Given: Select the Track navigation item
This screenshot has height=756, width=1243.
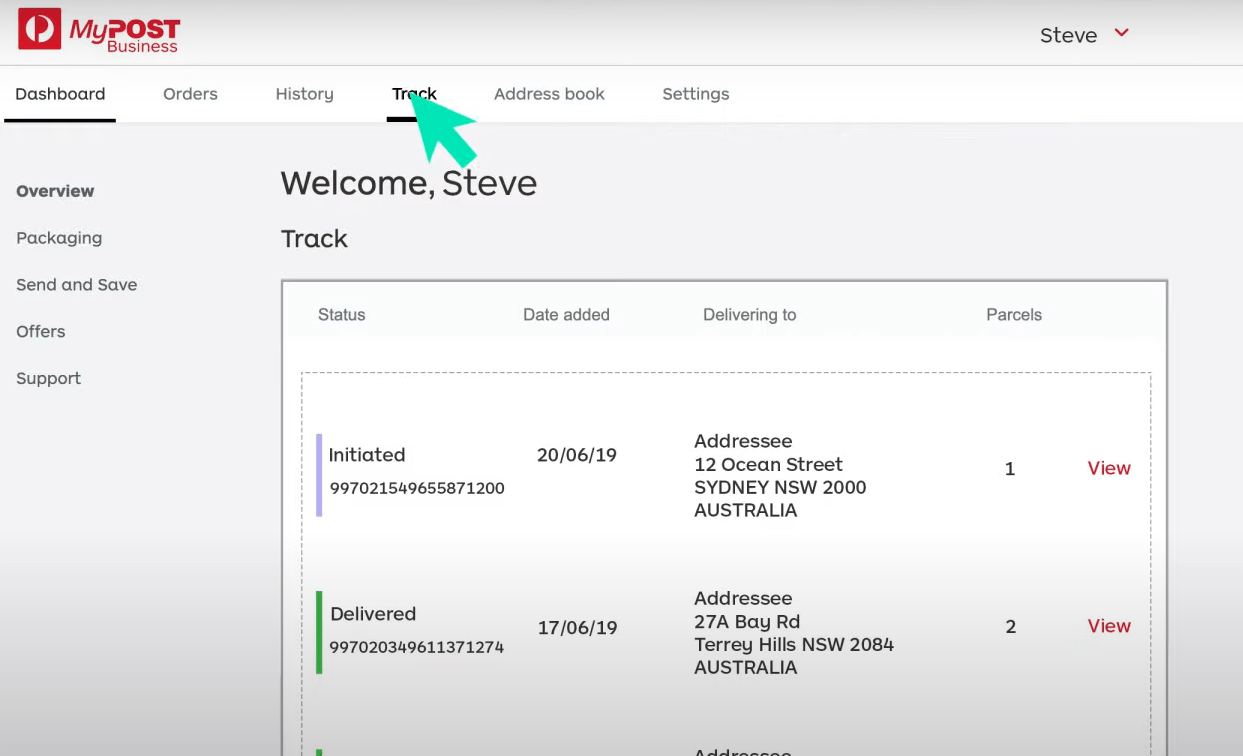Looking at the screenshot, I should click(413, 93).
